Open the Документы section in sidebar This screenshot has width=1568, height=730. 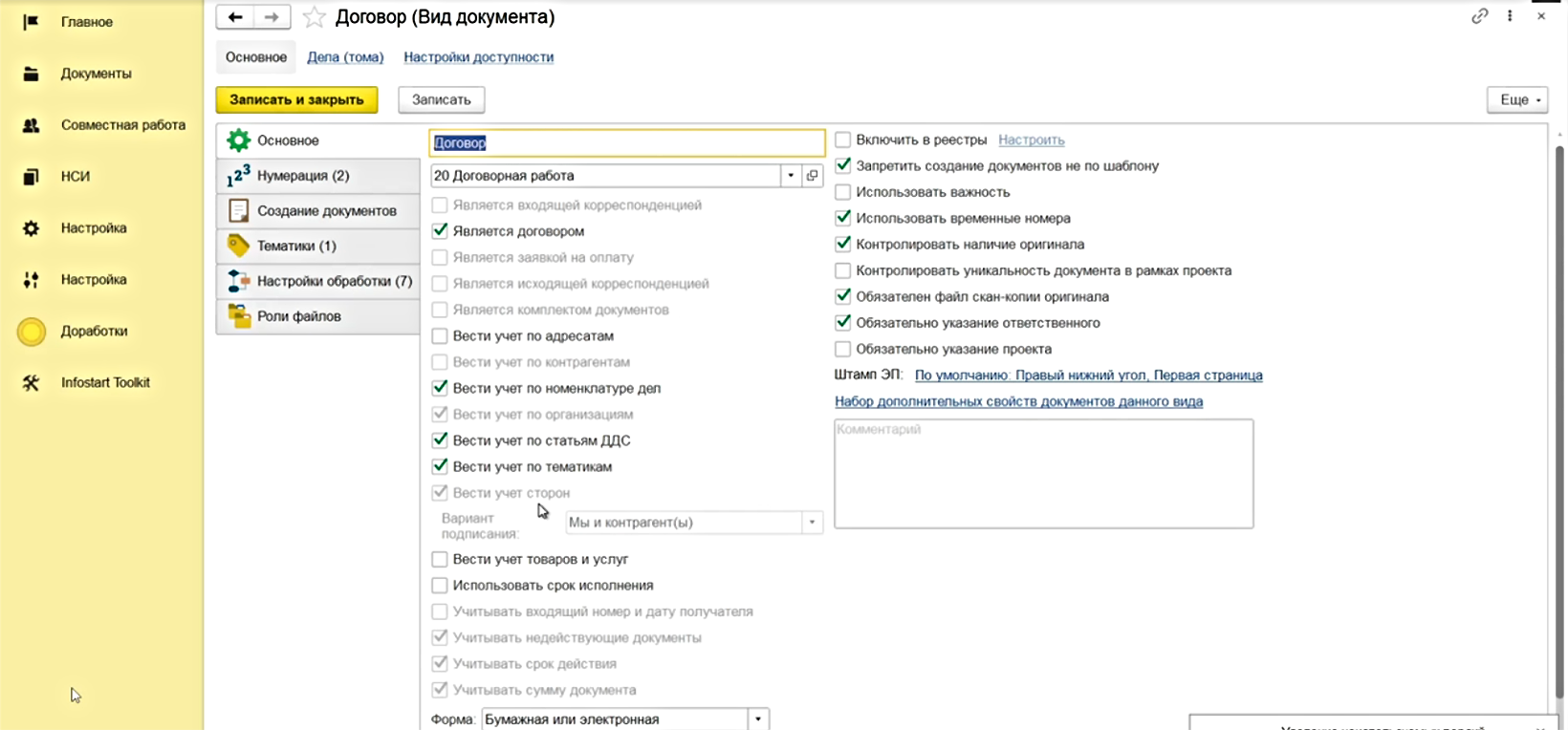coord(96,74)
